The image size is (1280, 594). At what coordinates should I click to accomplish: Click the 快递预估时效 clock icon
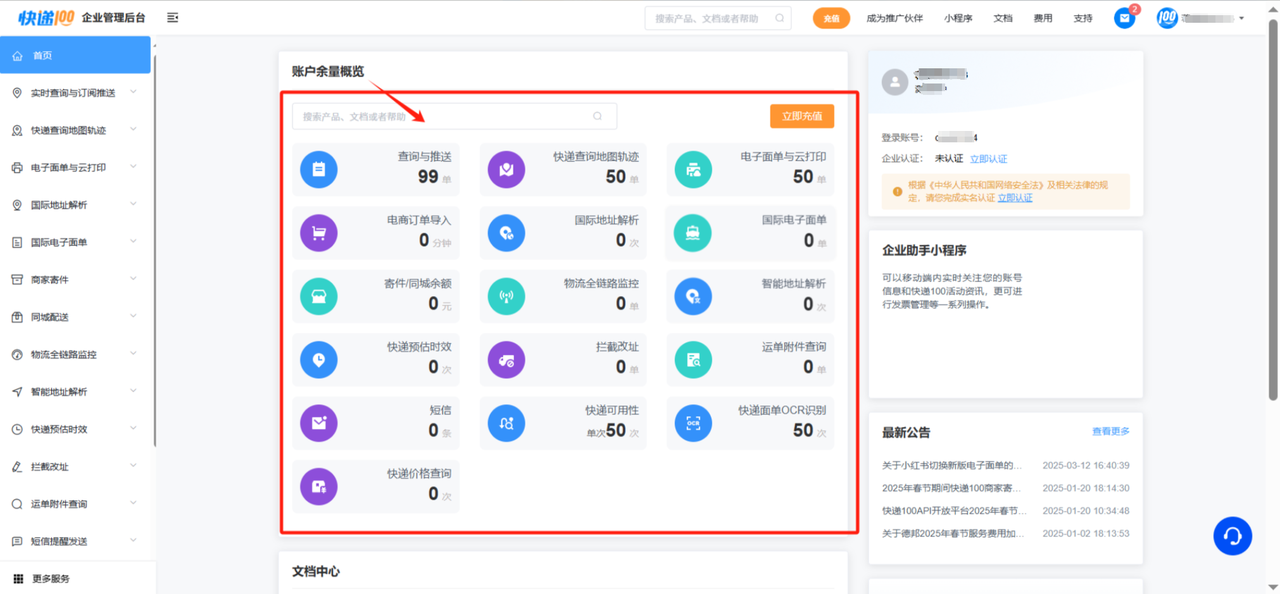pos(319,359)
